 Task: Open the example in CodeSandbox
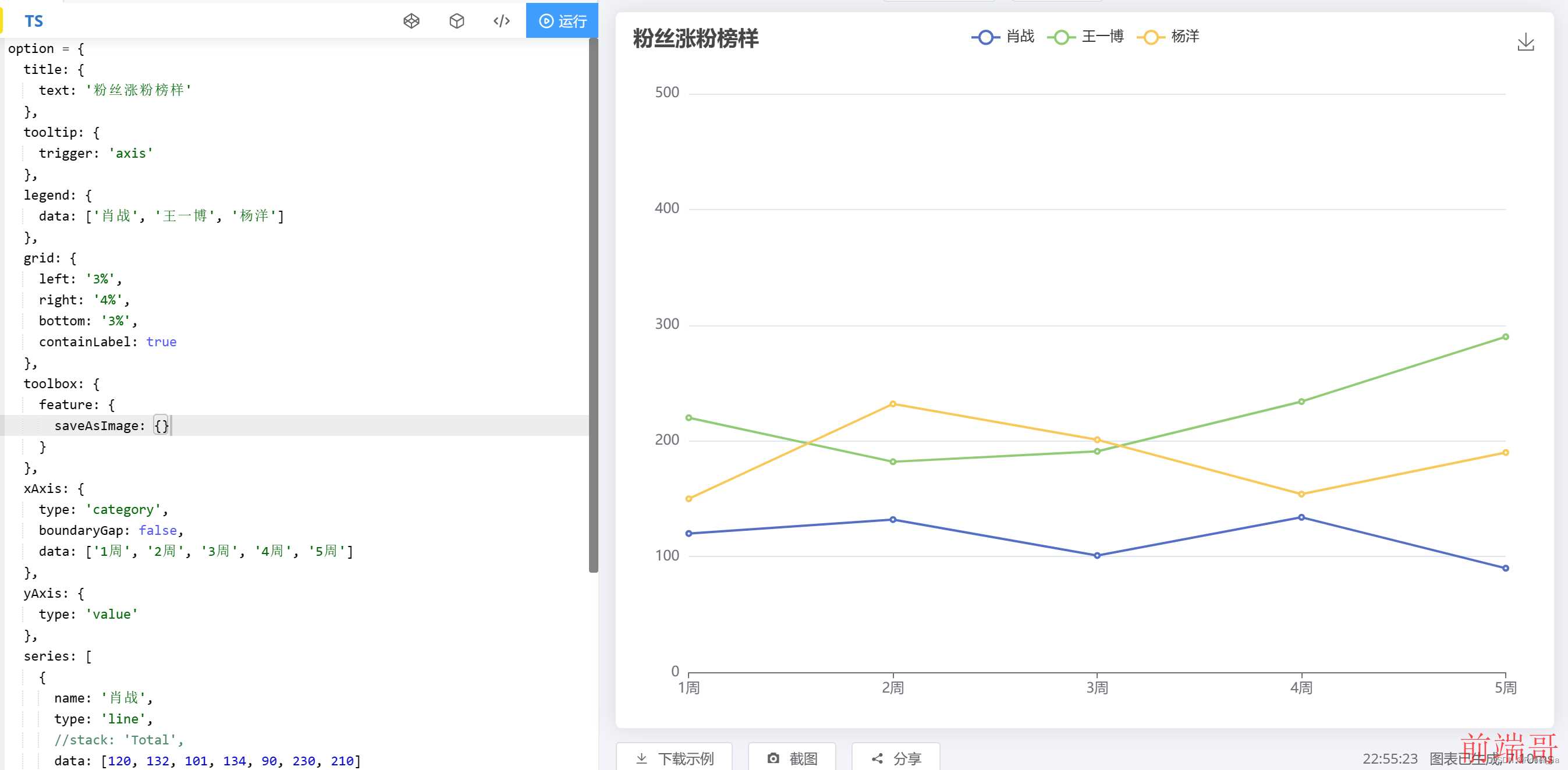pos(456,22)
